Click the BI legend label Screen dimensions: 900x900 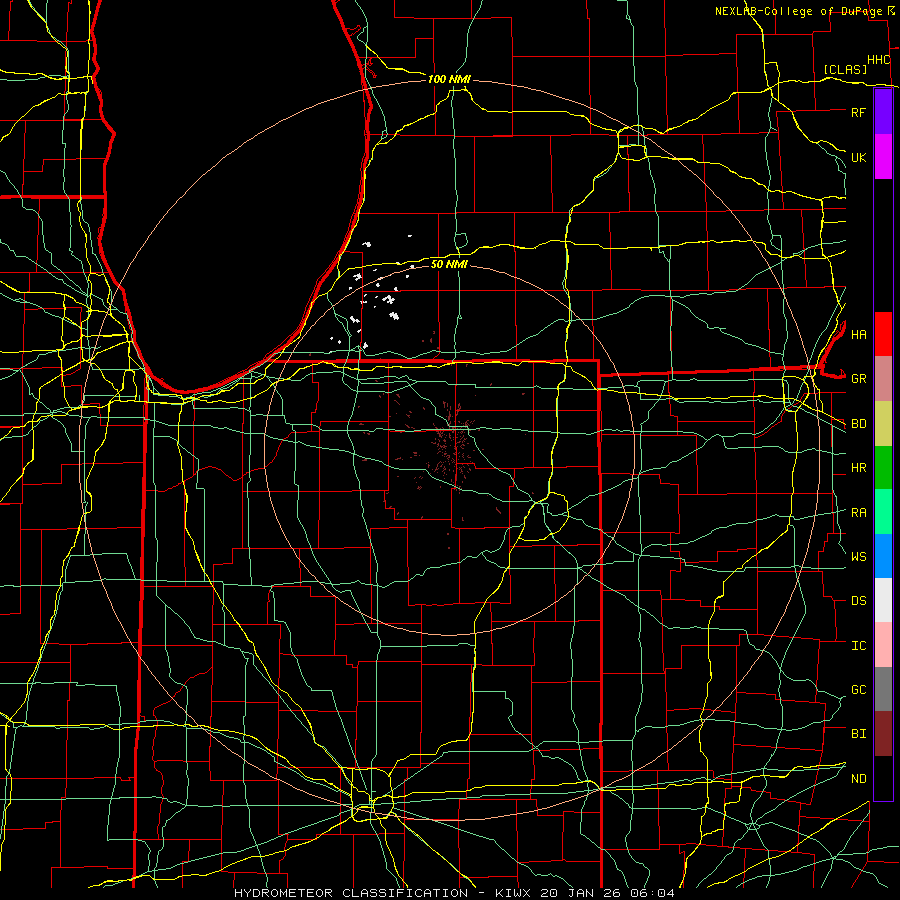coord(858,734)
